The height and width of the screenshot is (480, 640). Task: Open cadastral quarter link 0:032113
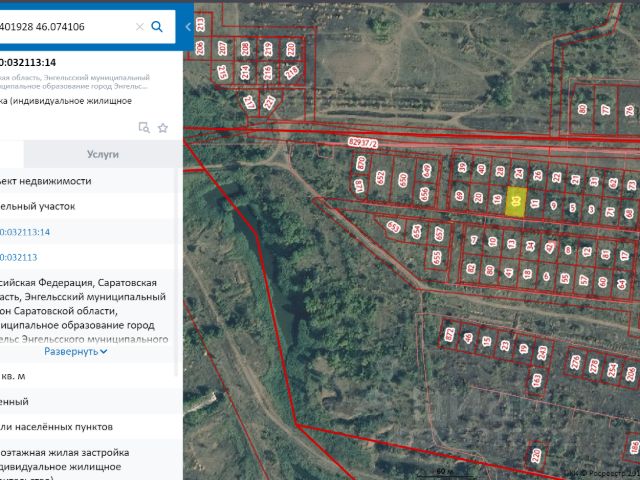coord(19,257)
